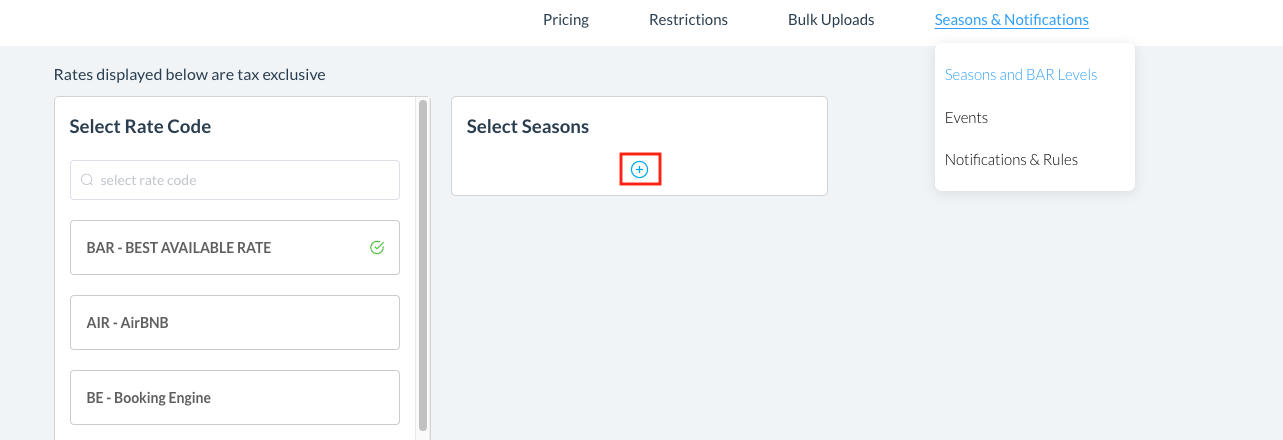Select Seasons and BAR Levels menu entry
The width and height of the screenshot is (1283, 440).
coord(1020,75)
